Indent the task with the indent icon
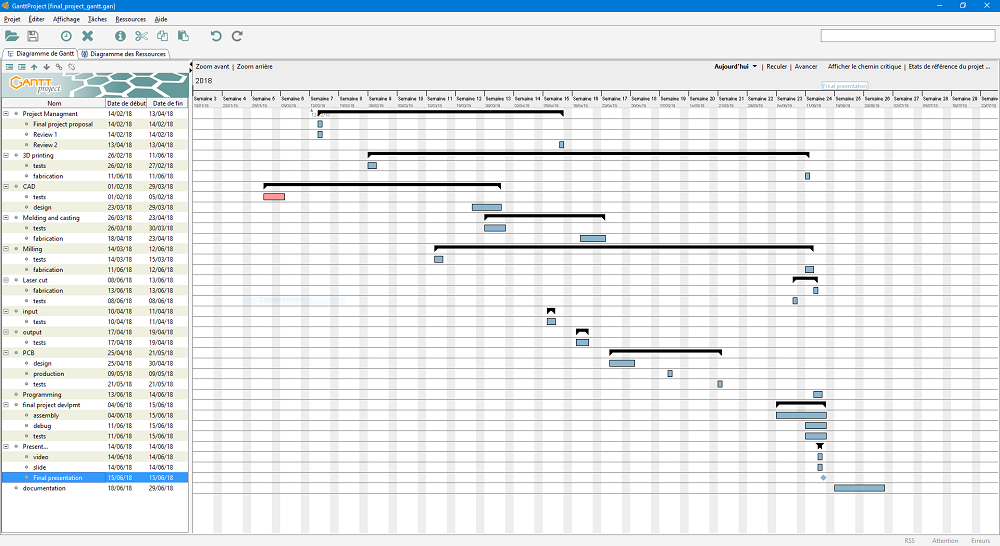The image size is (1000, 546). [22, 67]
